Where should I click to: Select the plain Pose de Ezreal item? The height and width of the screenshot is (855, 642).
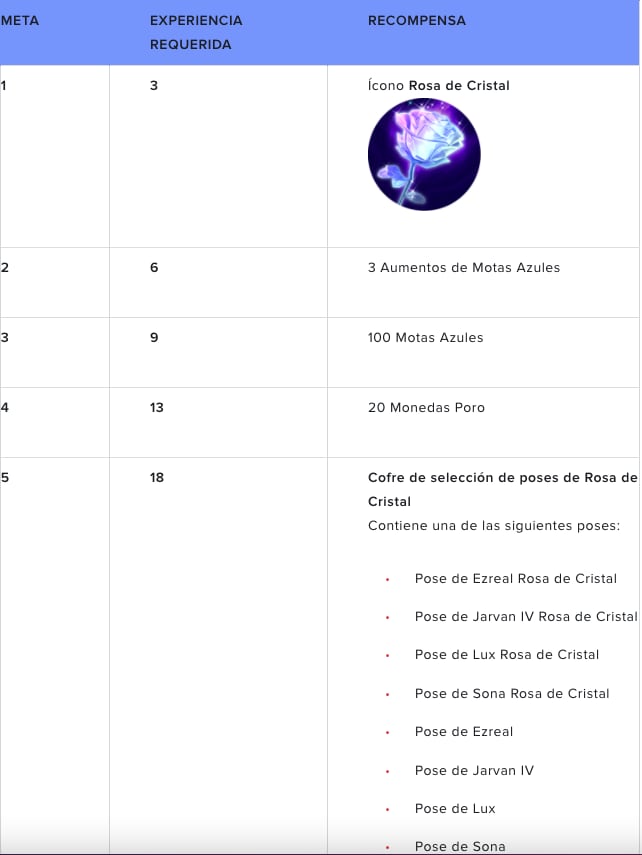click(x=463, y=732)
